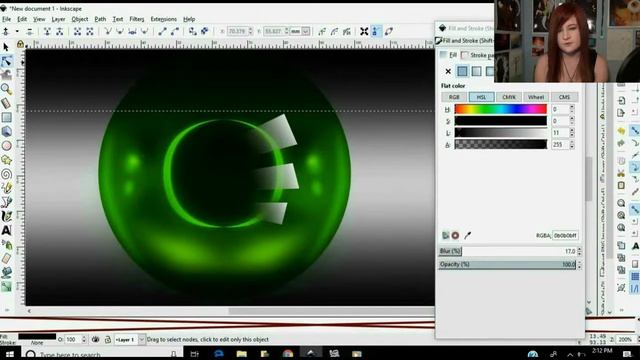This screenshot has height=360, width=640.
Task: Select the 3D Box tool
Action: click(7, 131)
